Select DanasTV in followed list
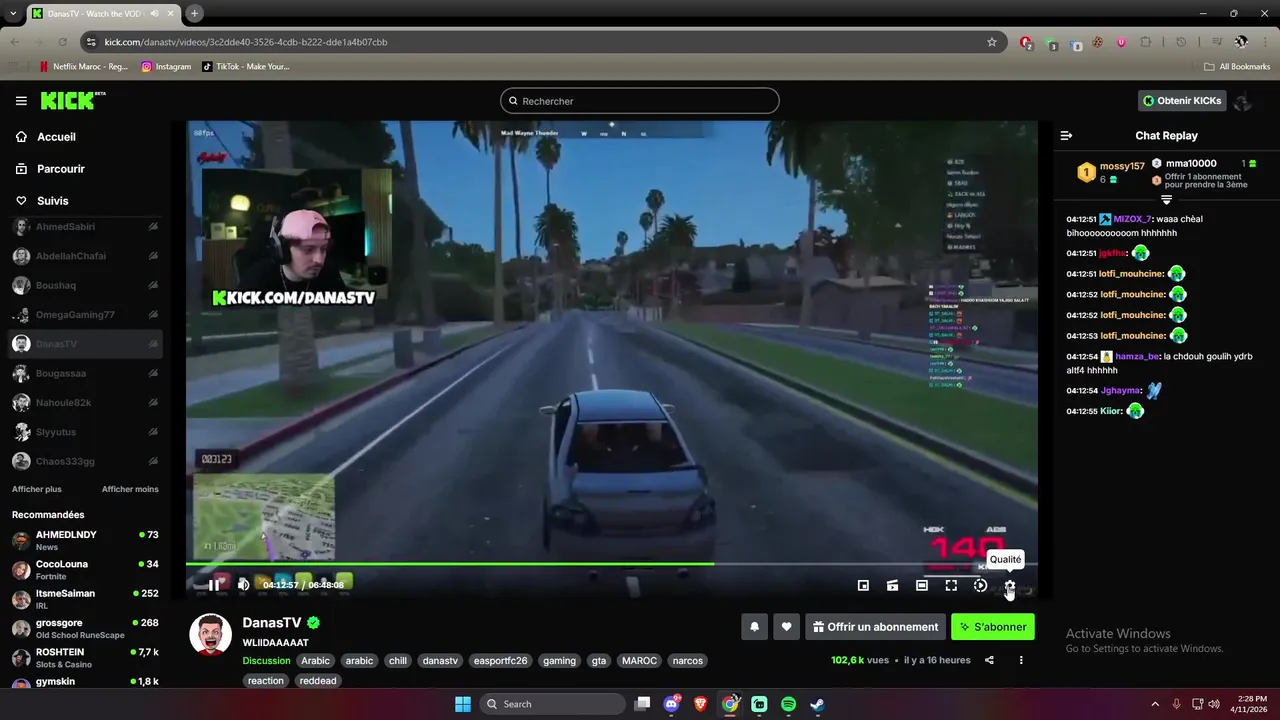The image size is (1280, 720). click(85, 344)
